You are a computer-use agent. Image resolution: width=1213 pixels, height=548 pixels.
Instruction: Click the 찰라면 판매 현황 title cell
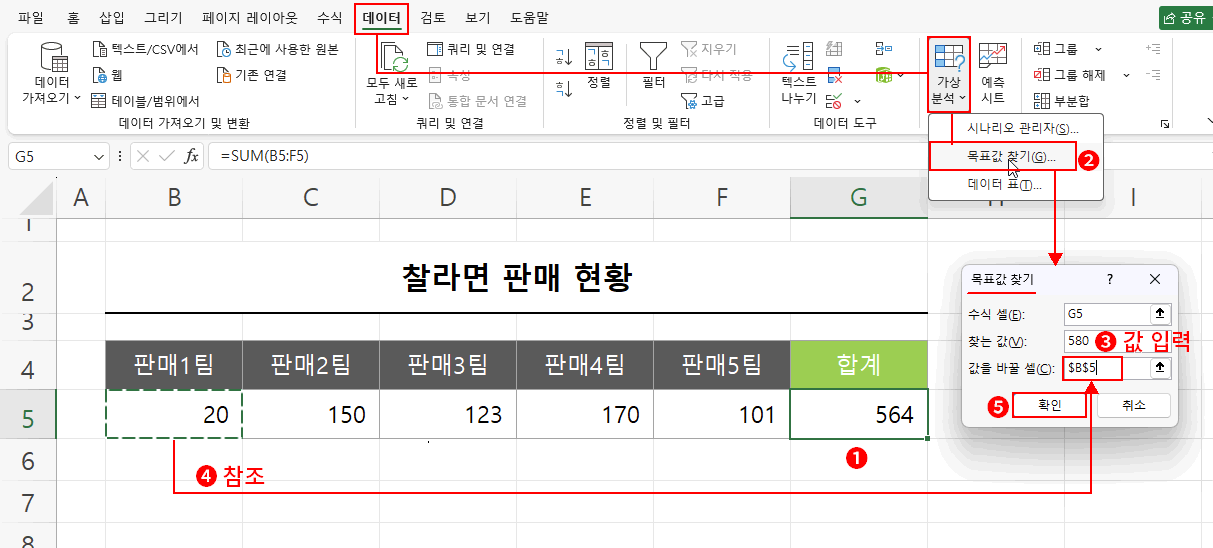pos(516,276)
